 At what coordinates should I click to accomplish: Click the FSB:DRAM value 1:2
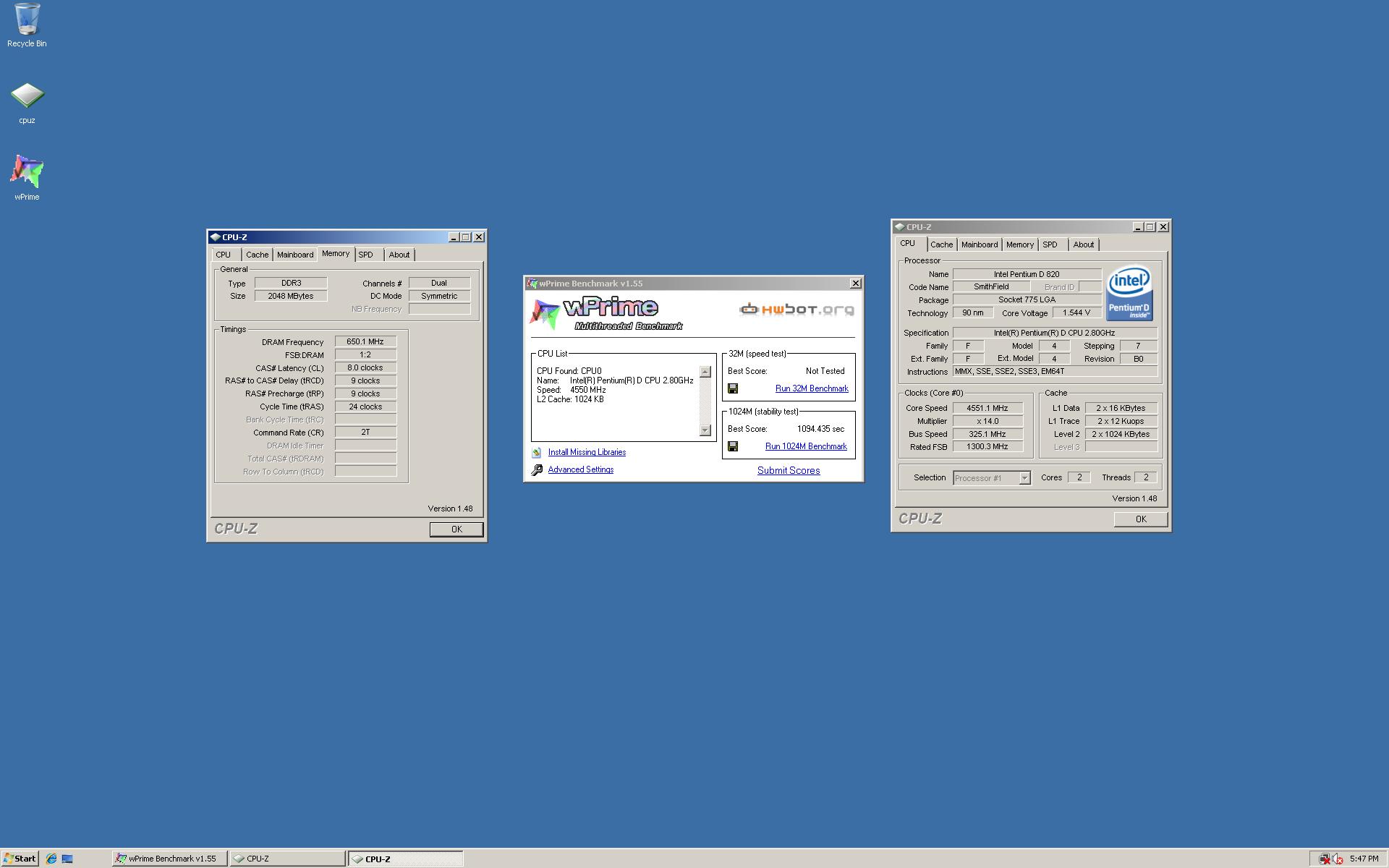click(x=365, y=355)
